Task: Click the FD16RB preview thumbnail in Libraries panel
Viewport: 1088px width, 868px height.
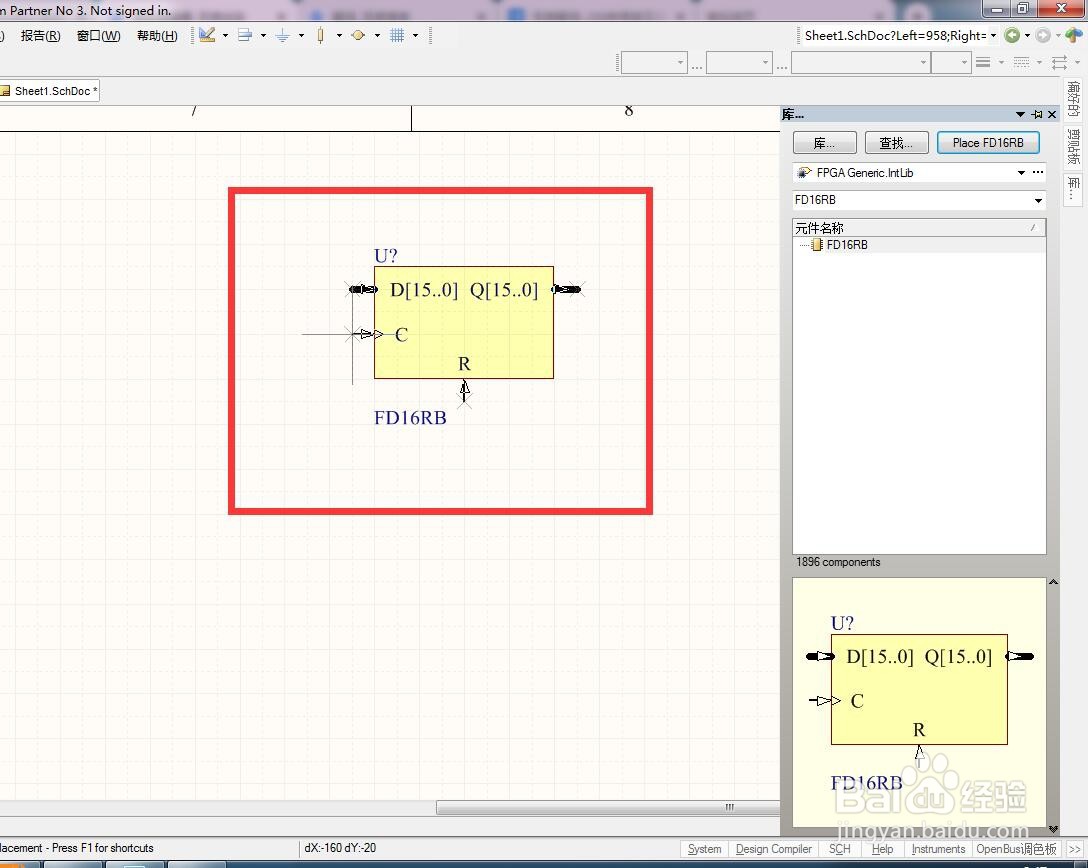Action: pos(919,702)
